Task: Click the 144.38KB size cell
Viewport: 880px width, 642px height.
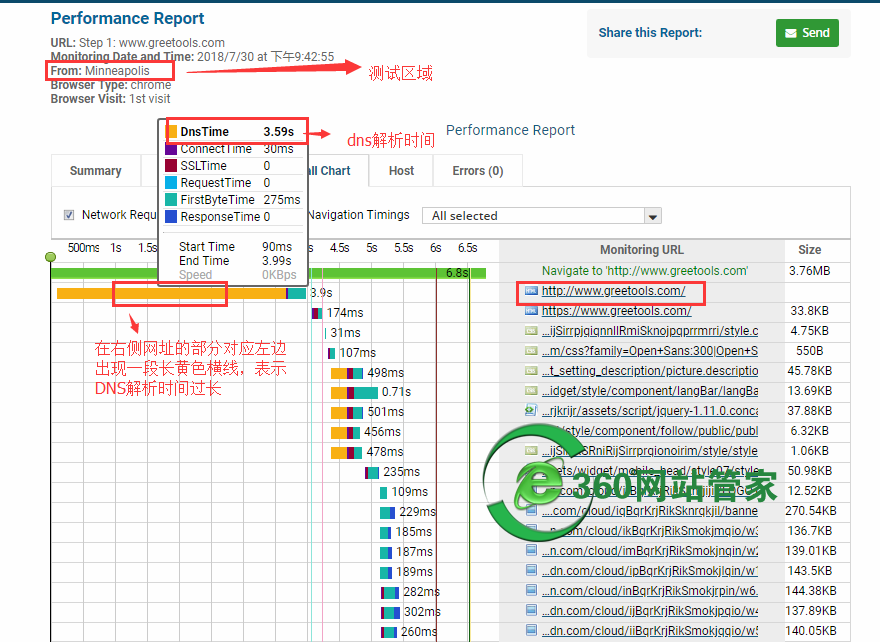Action: click(810, 590)
